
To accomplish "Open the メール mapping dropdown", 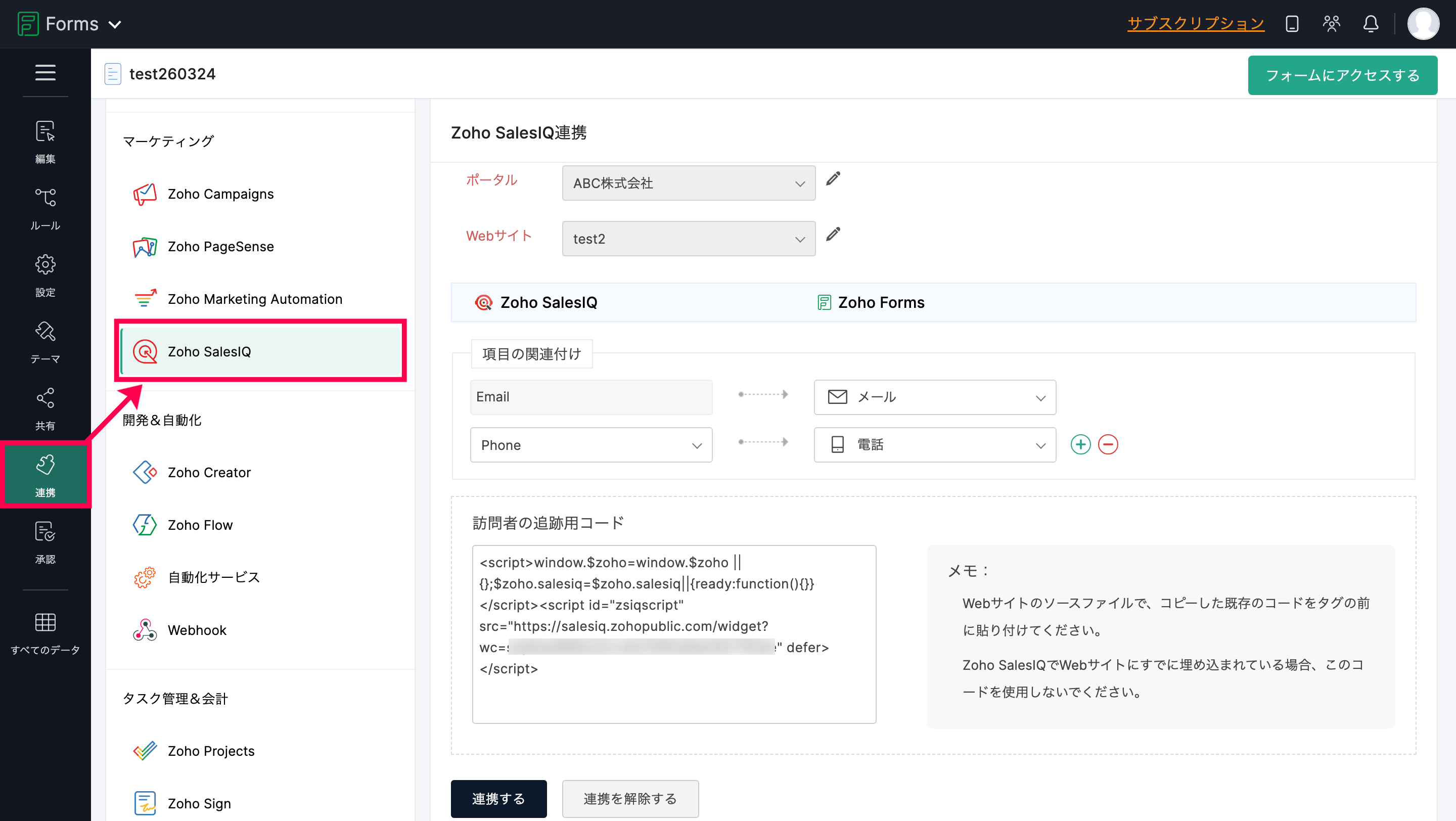I will [x=934, y=397].
